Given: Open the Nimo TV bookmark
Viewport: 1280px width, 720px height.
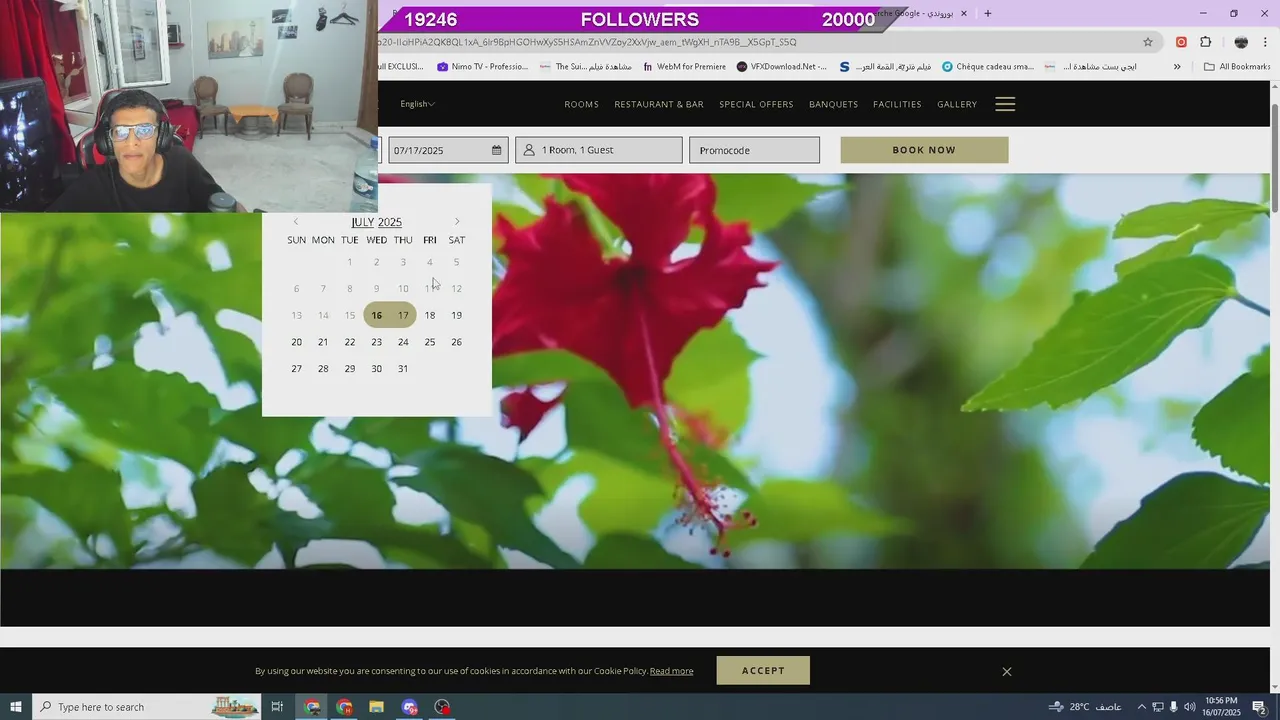Looking at the screenshot, I should point(482,67).
